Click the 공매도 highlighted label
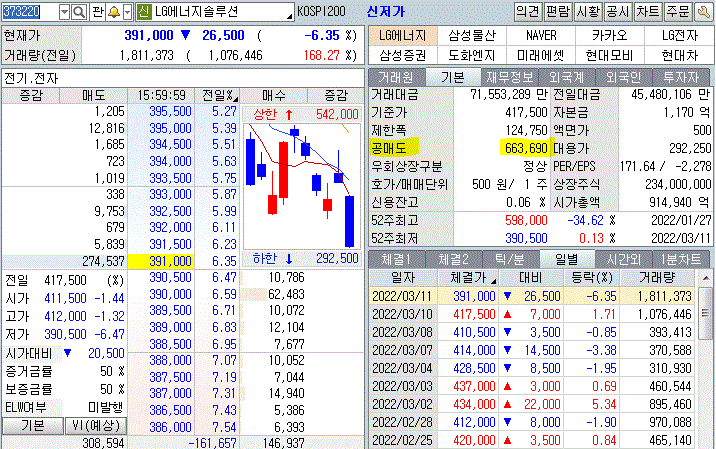The height and width of the screenshot is (449, 716). (390, 148)
